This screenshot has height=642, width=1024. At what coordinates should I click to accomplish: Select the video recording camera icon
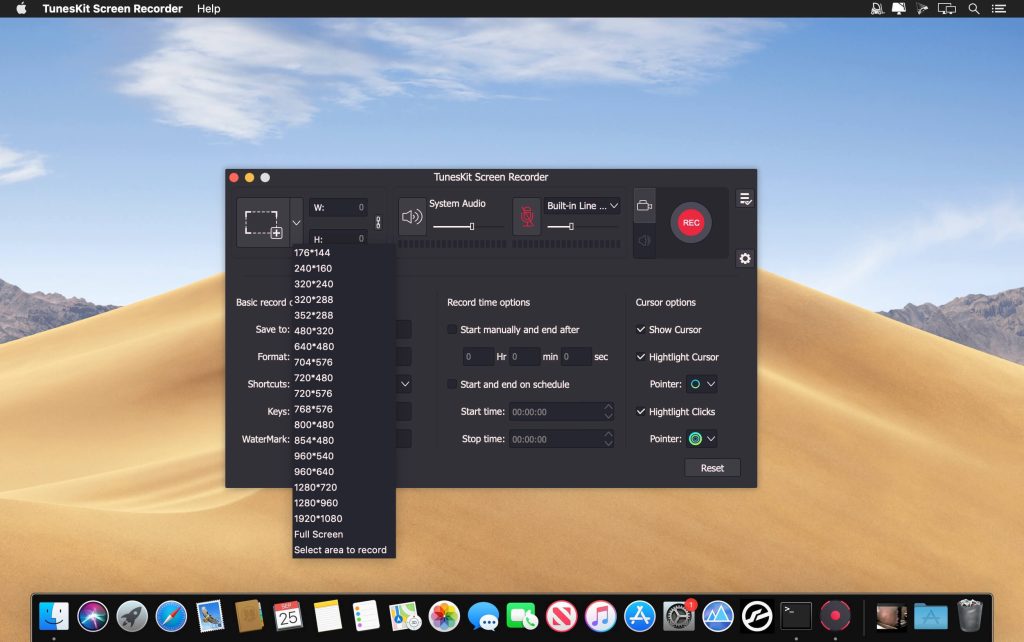coord(643,206)
